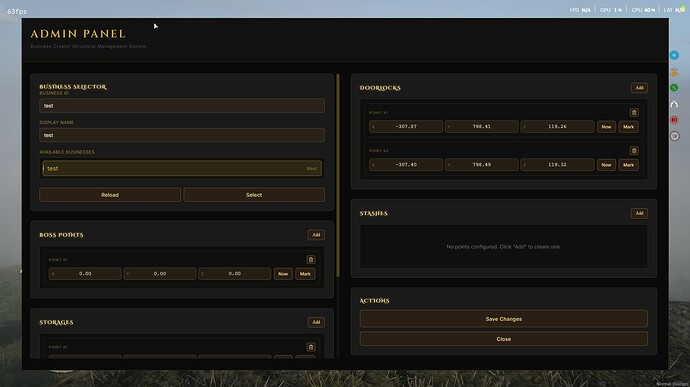Click the 'ADMIN PANEL' title text

pos(78,34)
